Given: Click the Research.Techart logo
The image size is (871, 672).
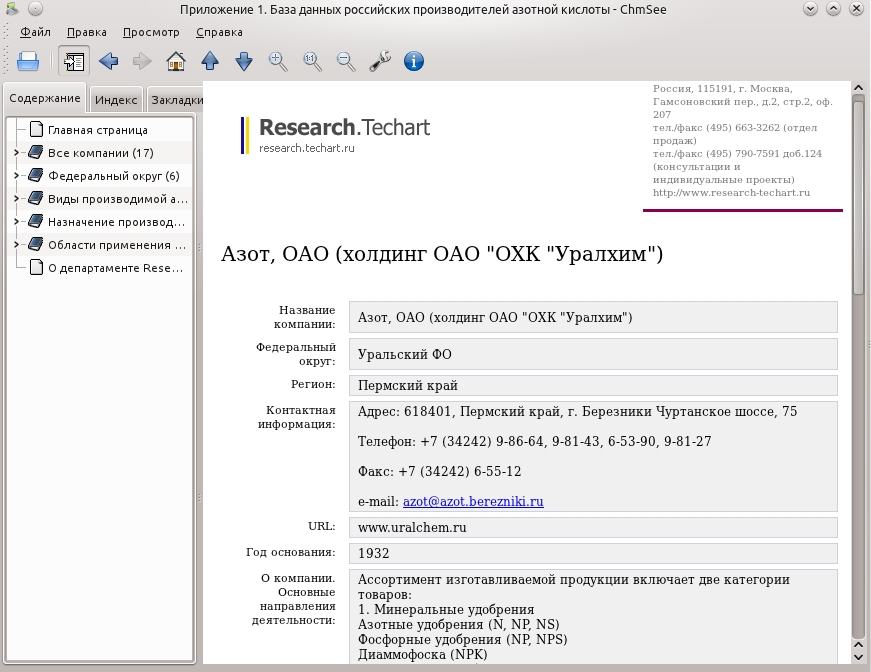Looking at the screenshot, I should point(336,135).
